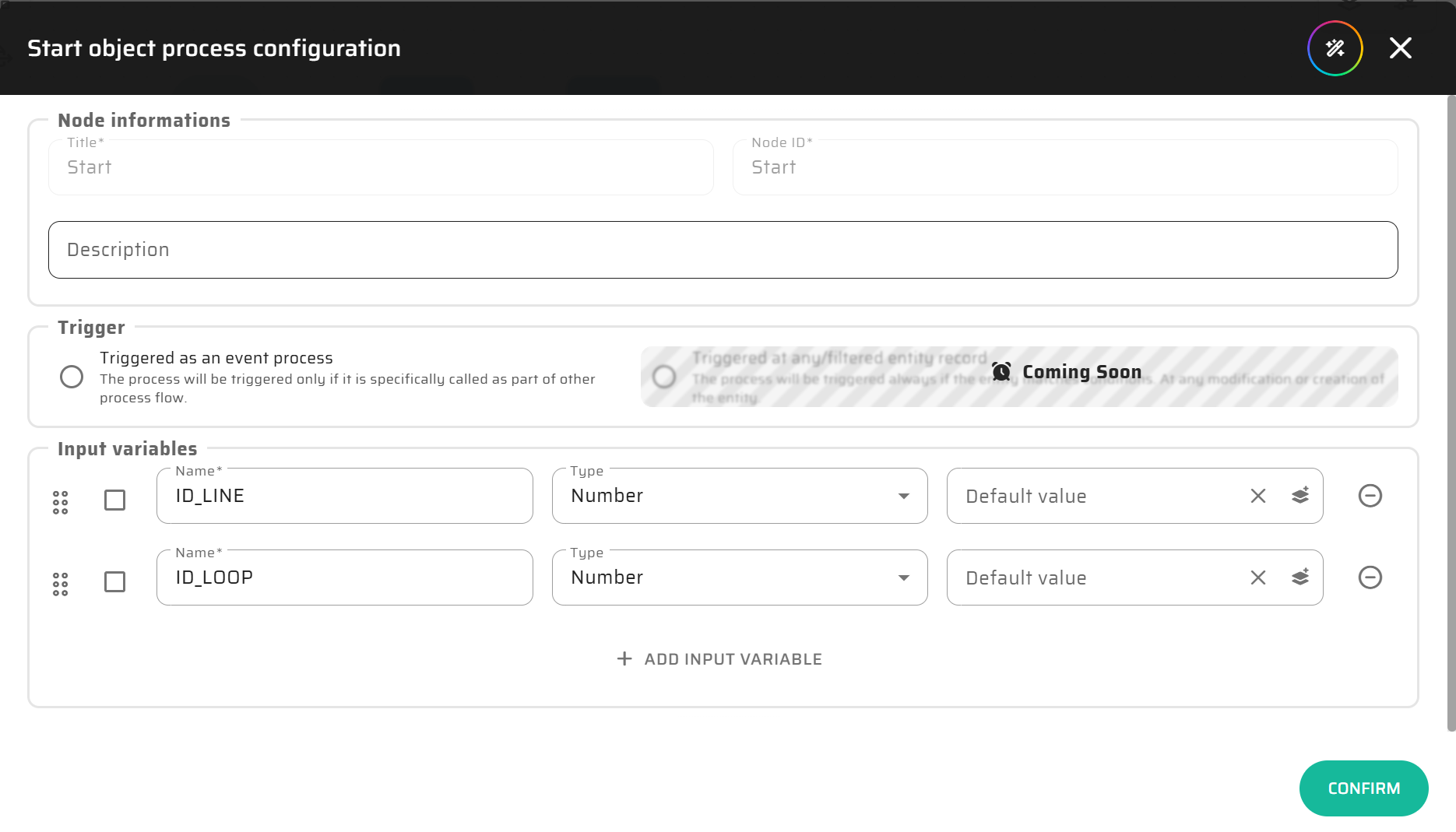Open layers picker for ID_LINE default value

[1299, 496]
